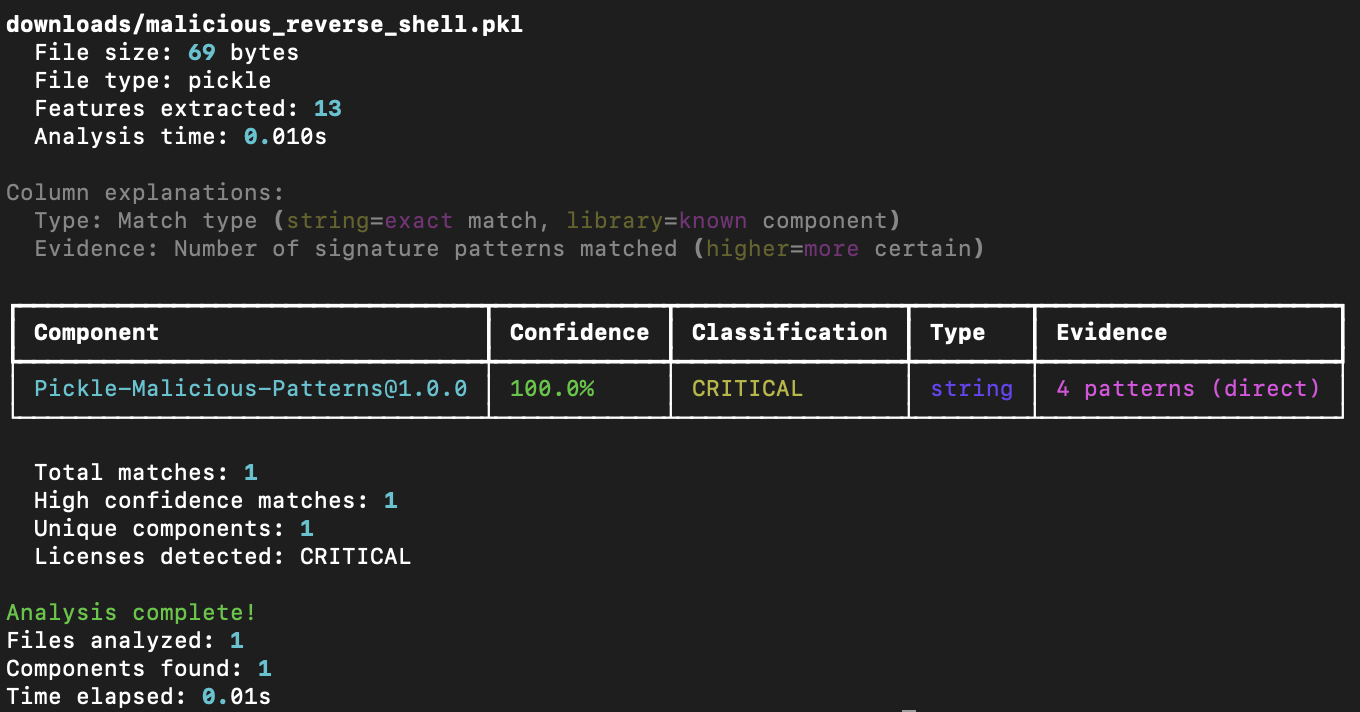Click the Column explanations heading
This screenshot has height=712, width=1360.
145,192
